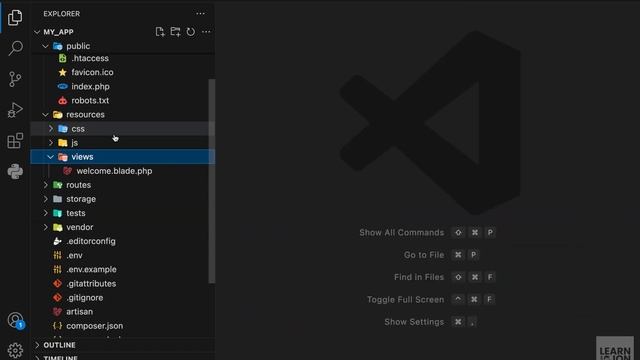This screenshot has height=360, width=640.
Task: Click the Find in Files shortcut hint
Action: (x=445, y=277)
